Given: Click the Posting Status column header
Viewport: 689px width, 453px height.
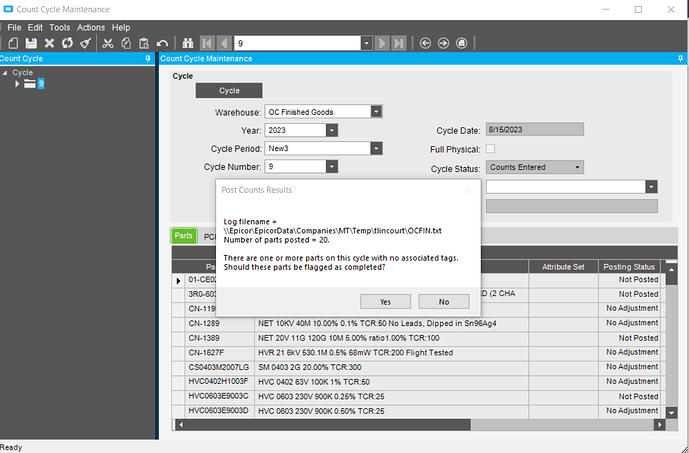Looking at the screenshot, I should click(x=629, y=267).
